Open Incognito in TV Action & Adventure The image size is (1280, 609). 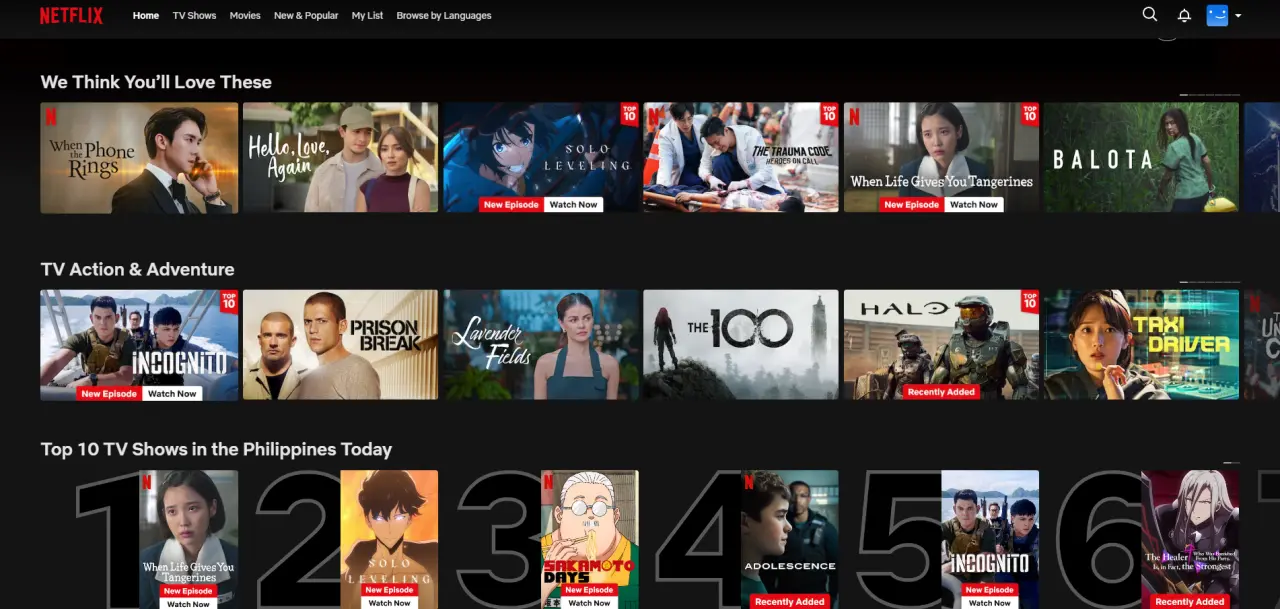[x=139, y=345]
